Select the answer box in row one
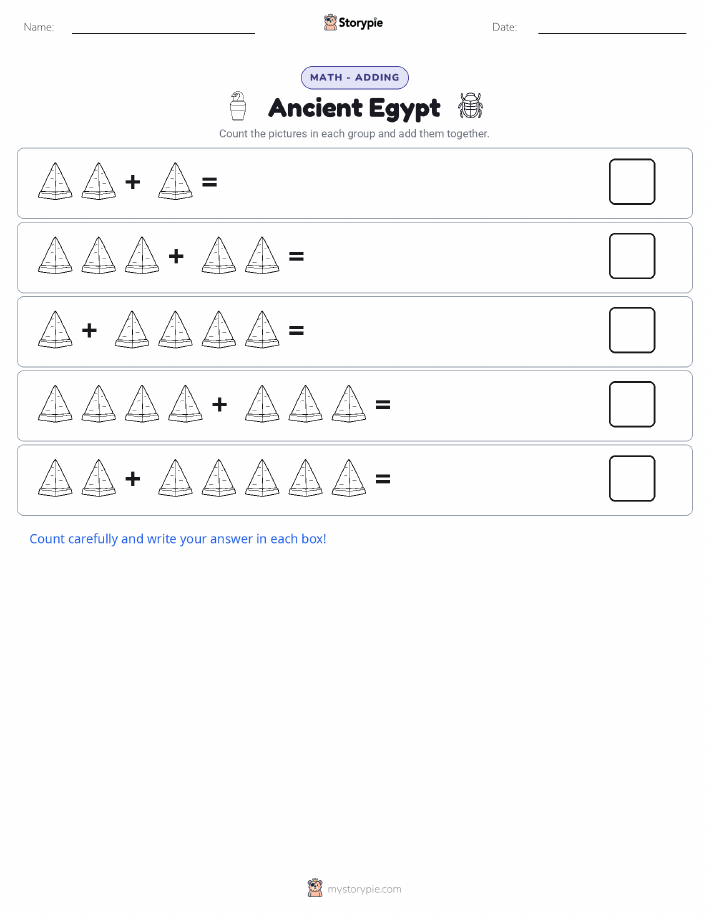This screenshot has height=917, width=709. pyautogui.click(x=632, y=181)
